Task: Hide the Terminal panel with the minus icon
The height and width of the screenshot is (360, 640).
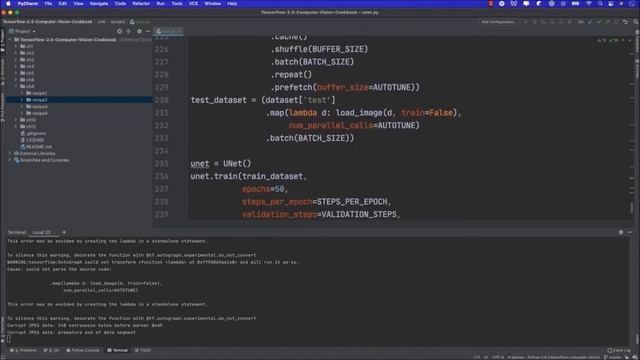Action: click(630, 232)
